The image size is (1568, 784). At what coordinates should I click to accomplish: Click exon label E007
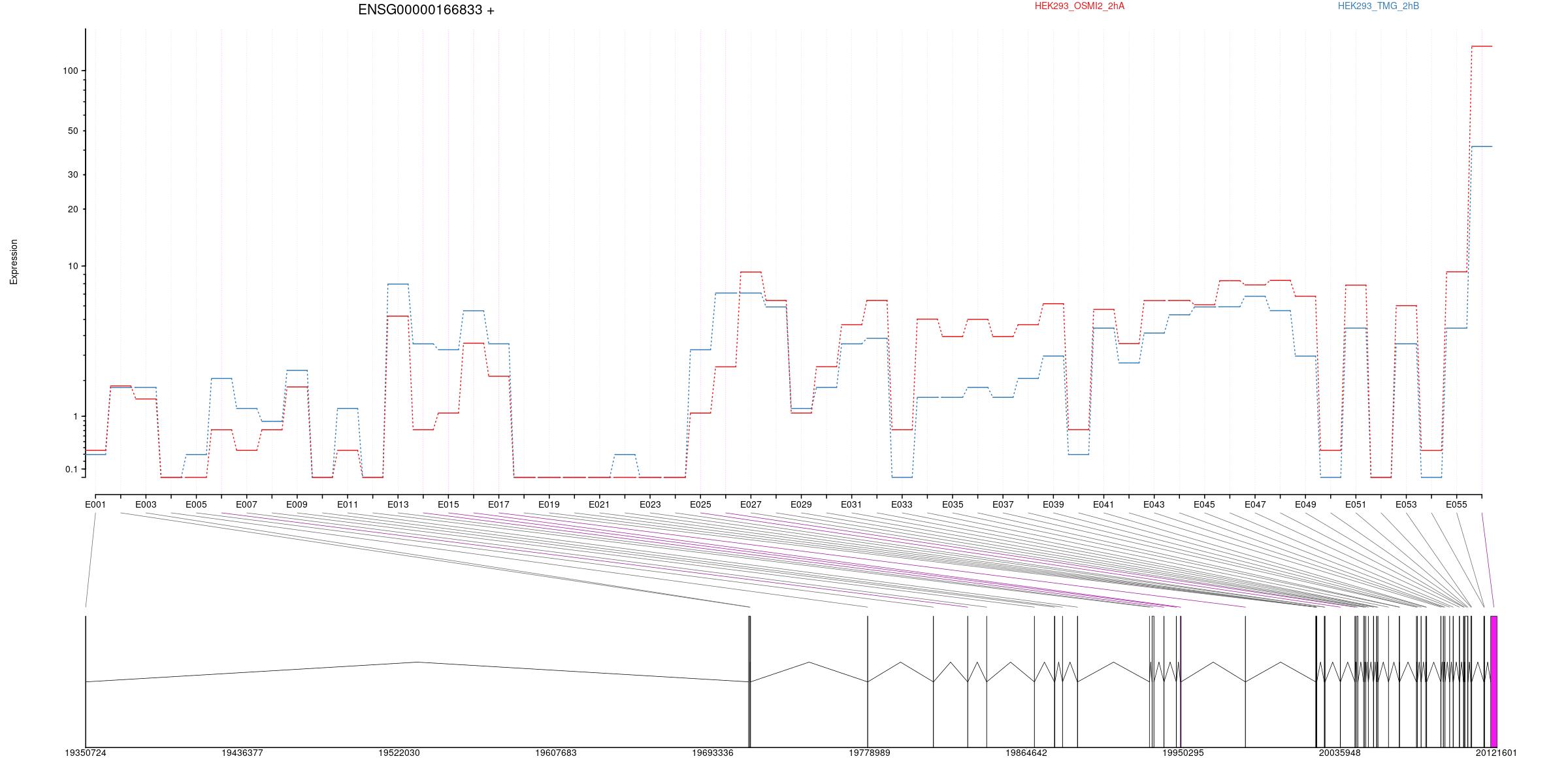pos(246,504)
